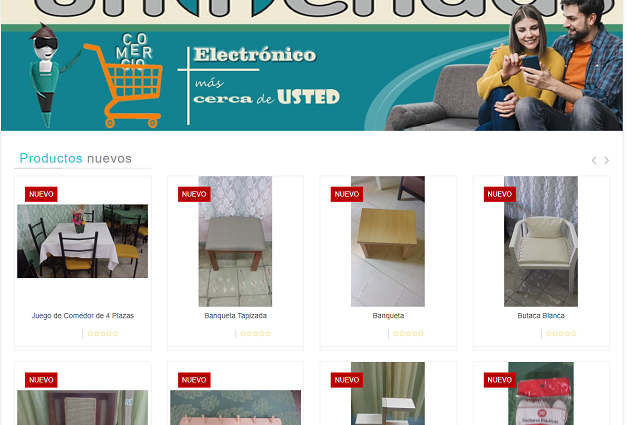The image size is (640, 425).
Task: Select the Banqueta product title
Action: coord(388,316)
